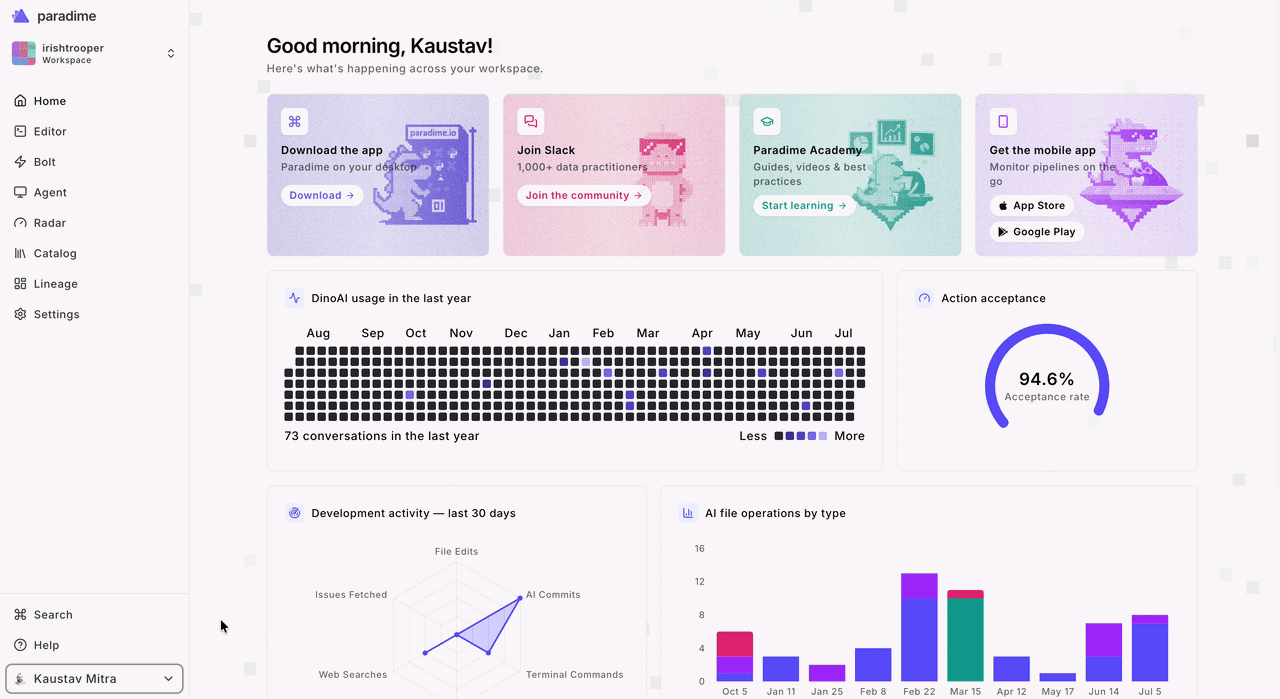Click the Paradime logo icon
The image size is (1280, 699).
pos(20,16)
